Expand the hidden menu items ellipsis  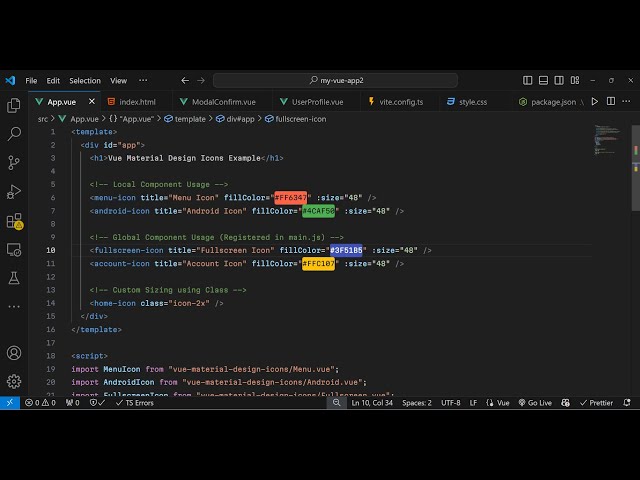[x=143, y=80]
